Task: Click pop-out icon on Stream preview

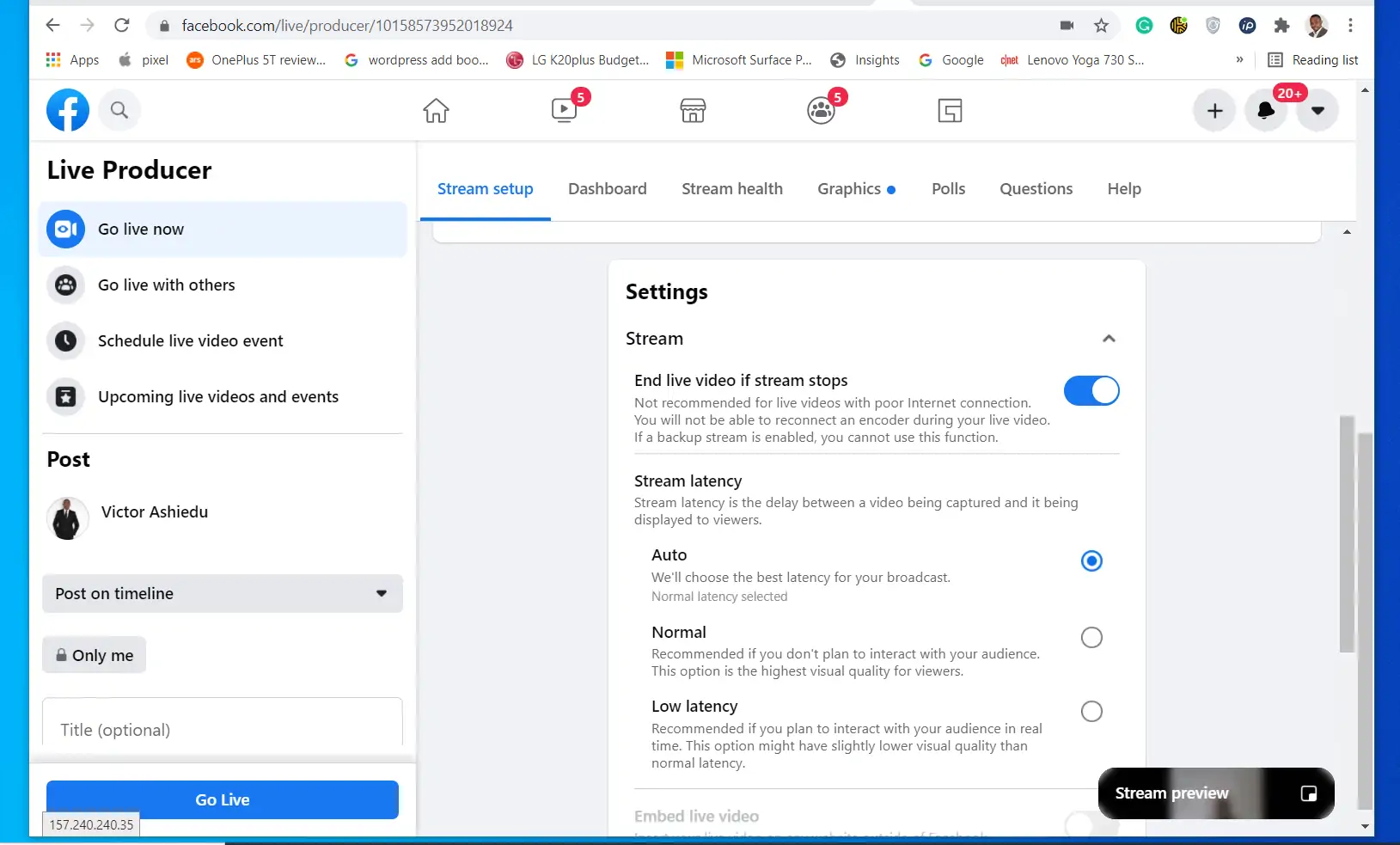Action: (x=1308, y=793)
